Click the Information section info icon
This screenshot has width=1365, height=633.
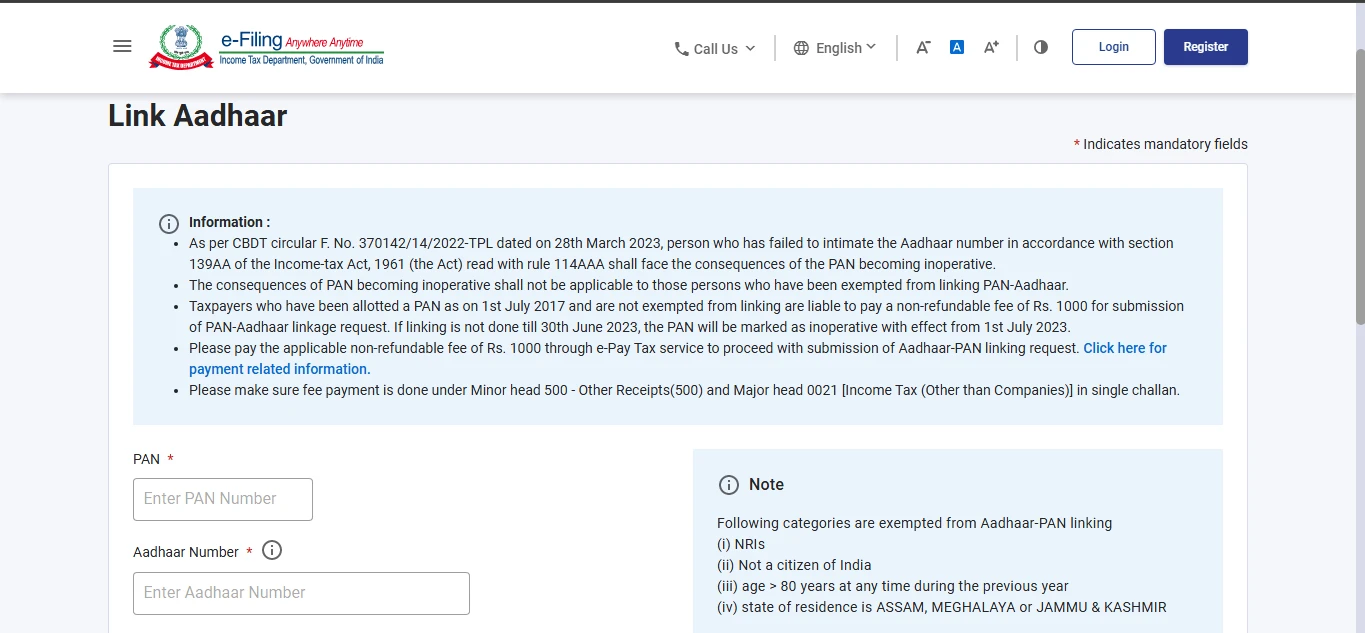point(169,223)
